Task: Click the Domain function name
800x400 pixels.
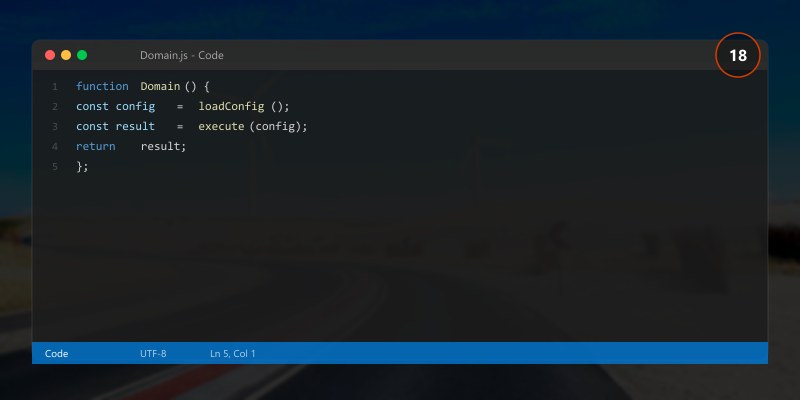Action: point(160,86)
